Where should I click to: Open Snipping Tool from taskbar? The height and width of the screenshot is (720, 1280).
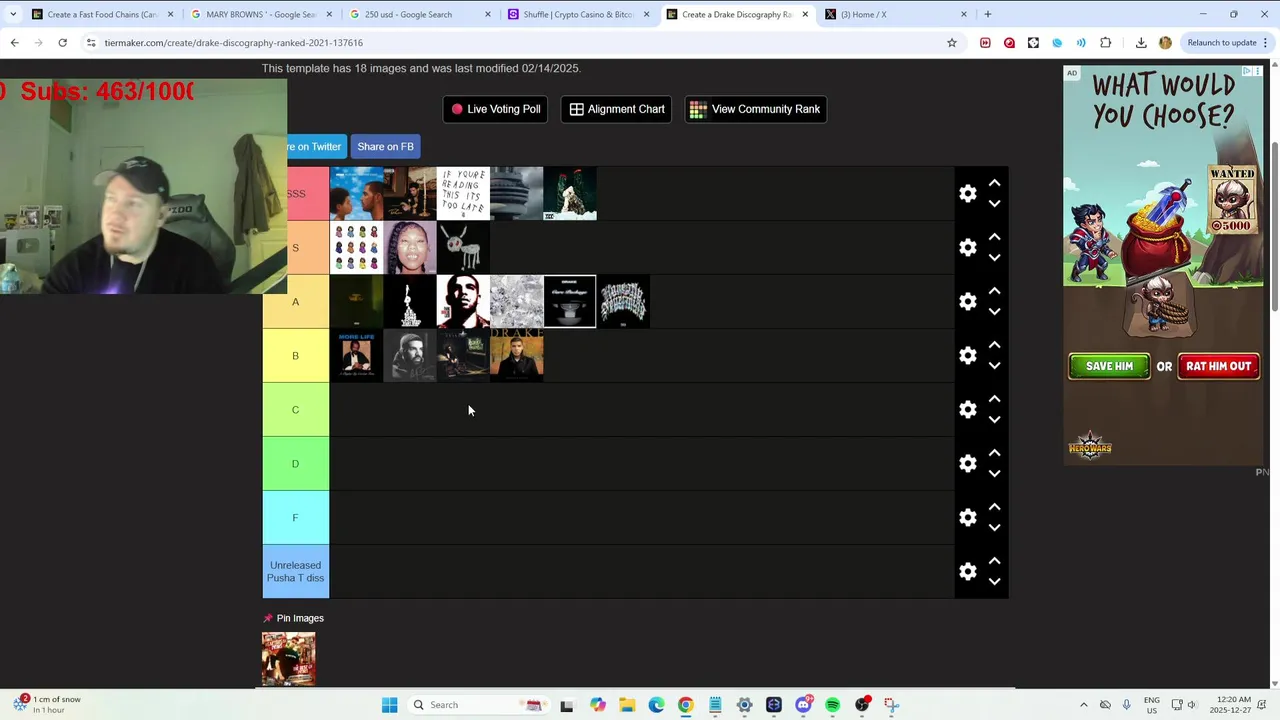891,705
